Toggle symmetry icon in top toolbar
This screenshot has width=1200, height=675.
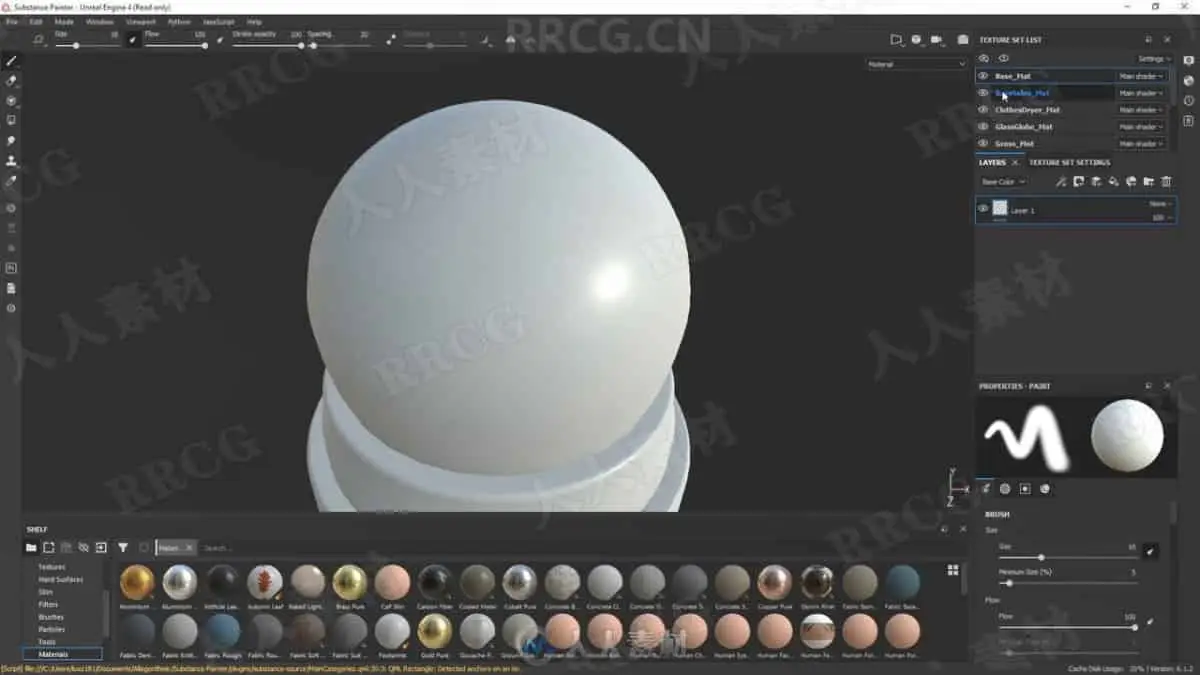point(511,40)
